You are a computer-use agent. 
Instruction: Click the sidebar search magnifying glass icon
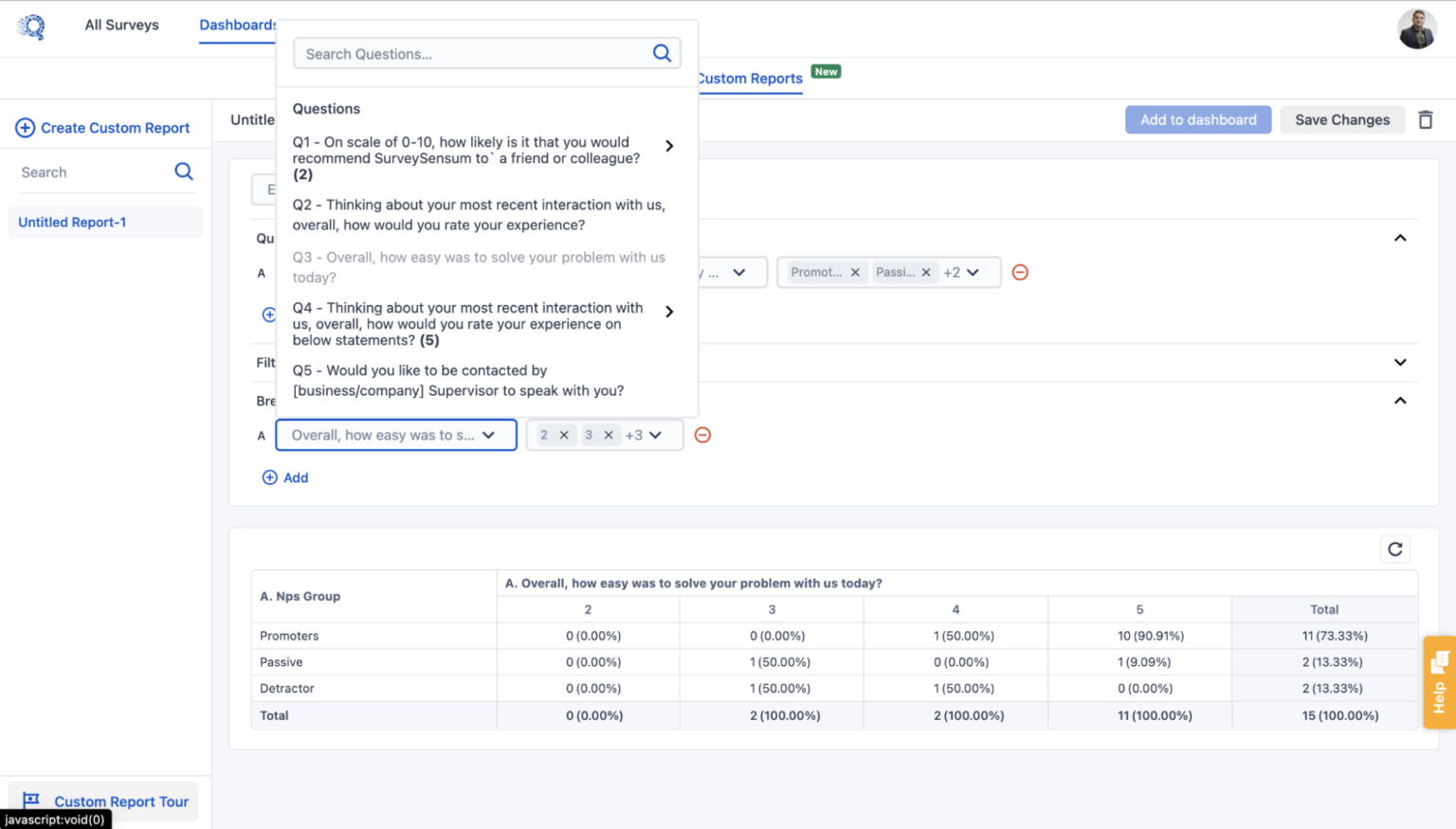[184, 171]
